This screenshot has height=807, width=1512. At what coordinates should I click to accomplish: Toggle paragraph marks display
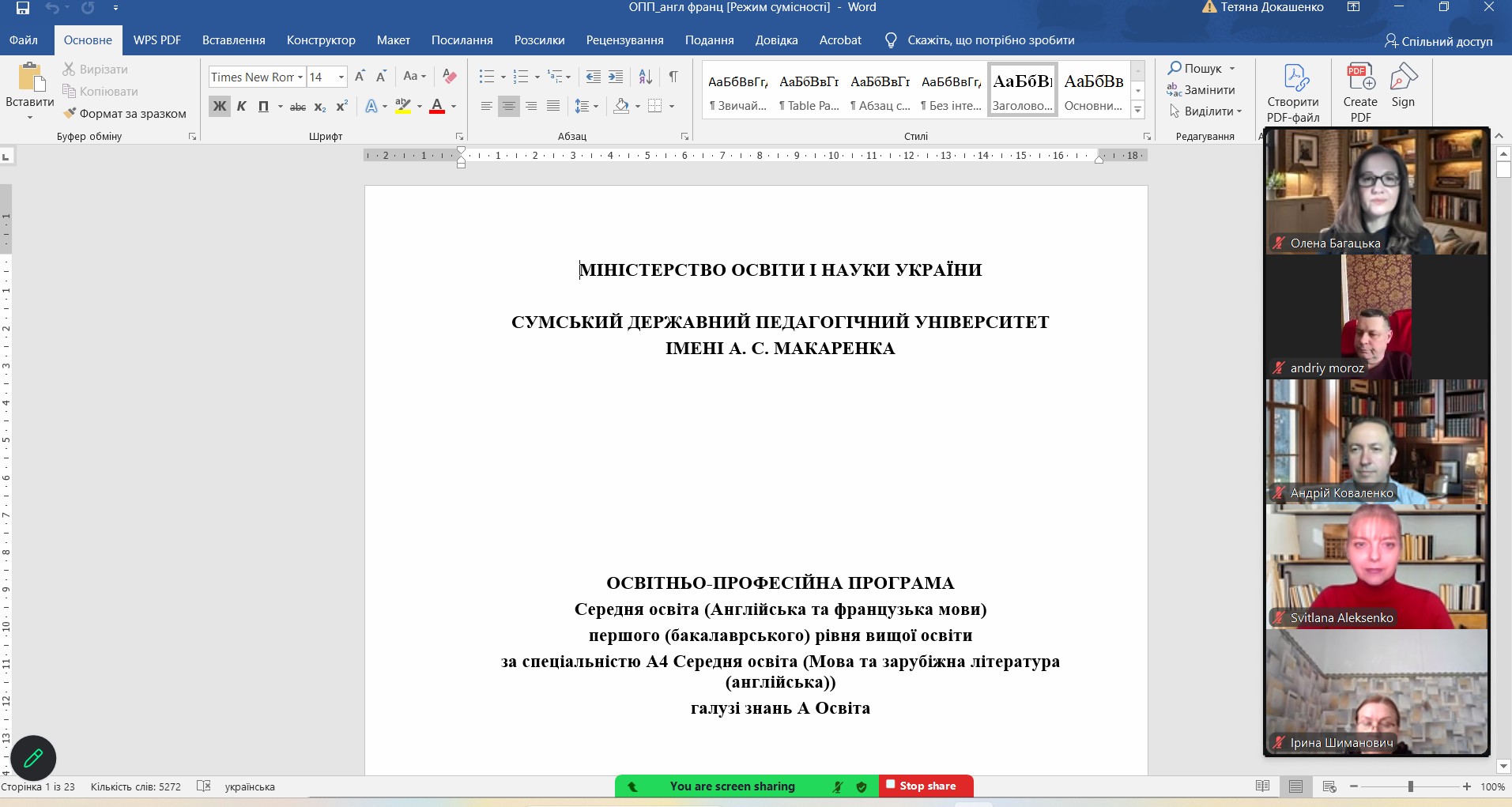click(x=673, y=77)
